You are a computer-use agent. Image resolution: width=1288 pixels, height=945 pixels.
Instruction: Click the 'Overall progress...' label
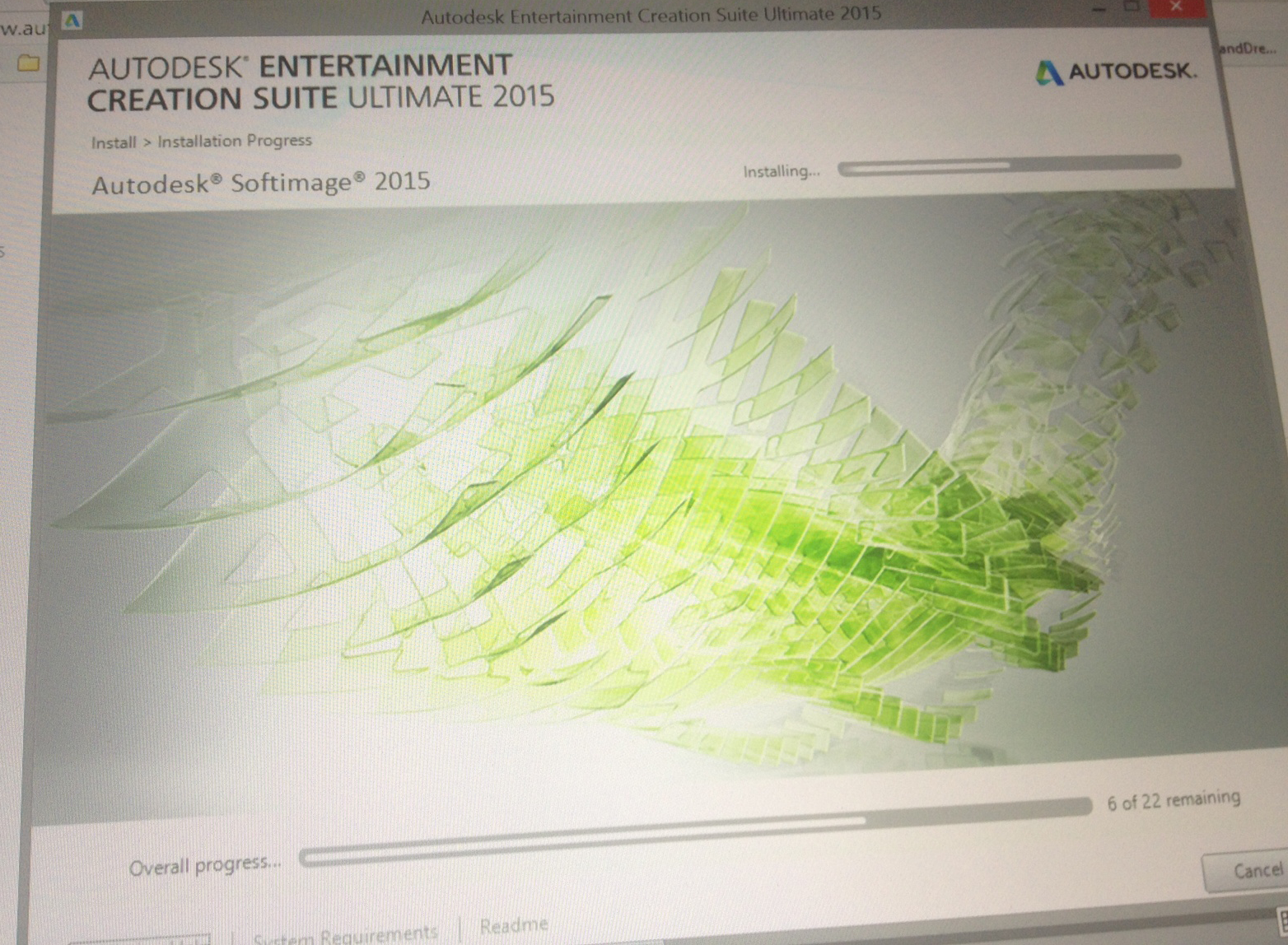pos(205,865)
